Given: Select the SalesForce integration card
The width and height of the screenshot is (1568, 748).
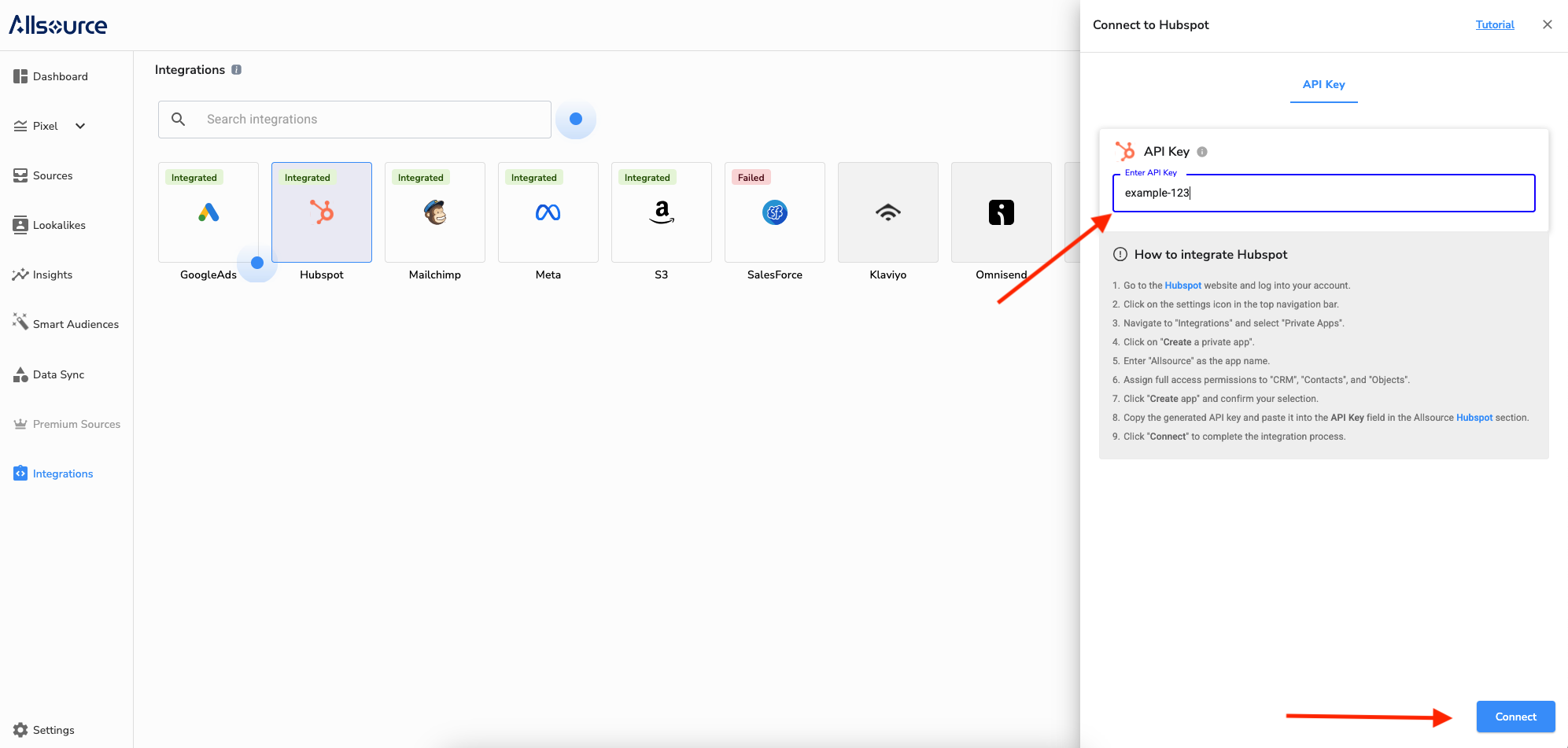Looking at the screenshot, I should click(x=775, y=212).
